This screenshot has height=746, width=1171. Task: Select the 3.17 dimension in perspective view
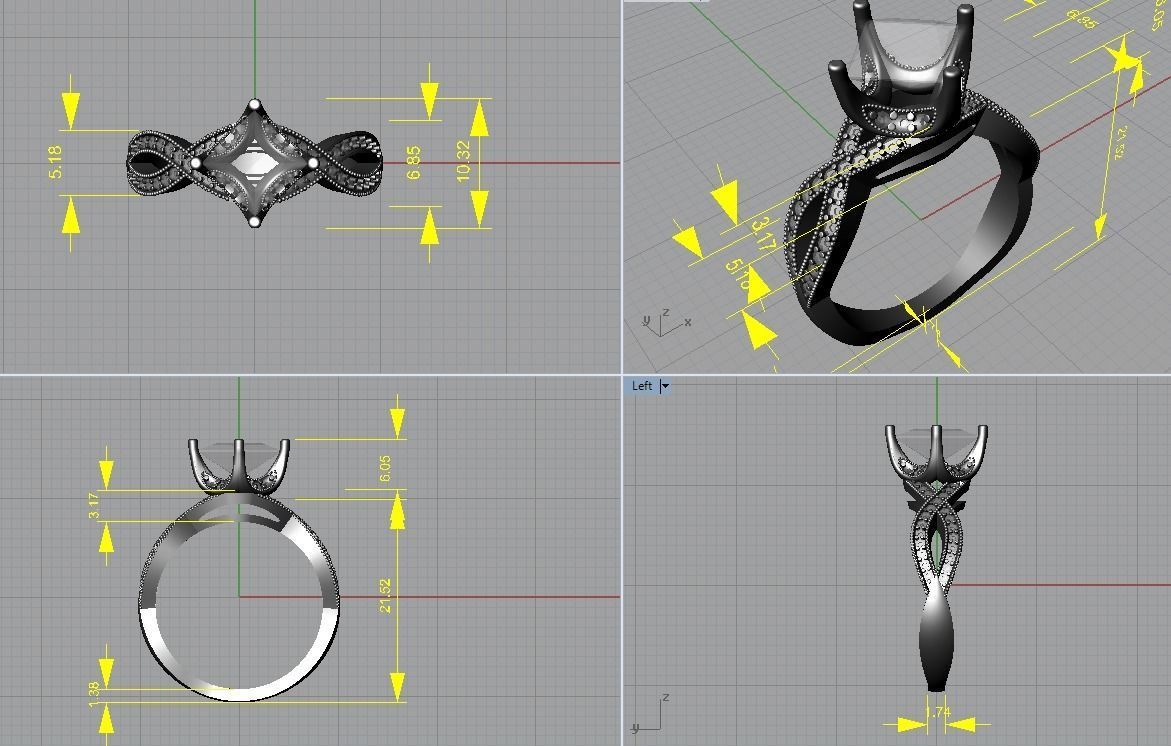[x=763, y=234]
